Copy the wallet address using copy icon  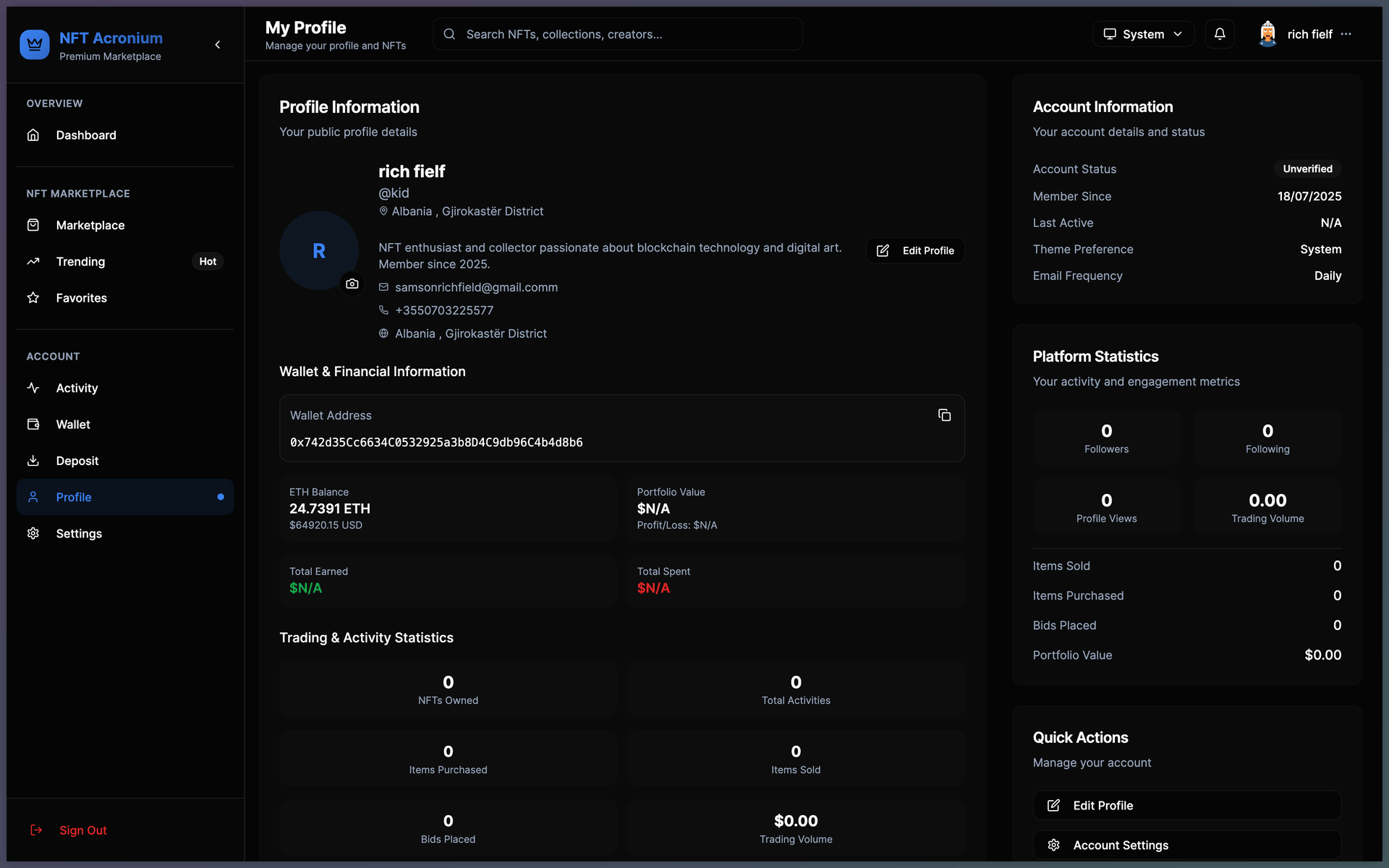tap(944, 414)
